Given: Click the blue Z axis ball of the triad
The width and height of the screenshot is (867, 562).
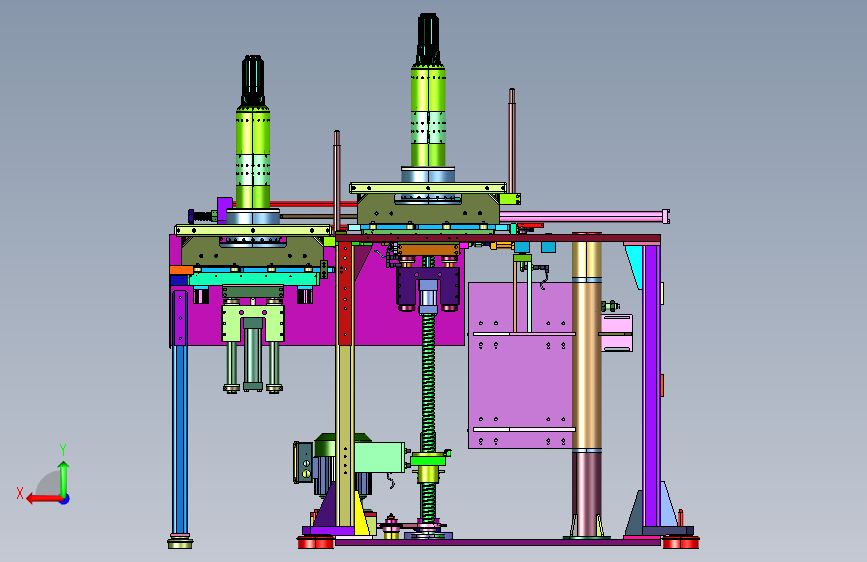Looking at the screenshot, I should [x=65, y=499].
